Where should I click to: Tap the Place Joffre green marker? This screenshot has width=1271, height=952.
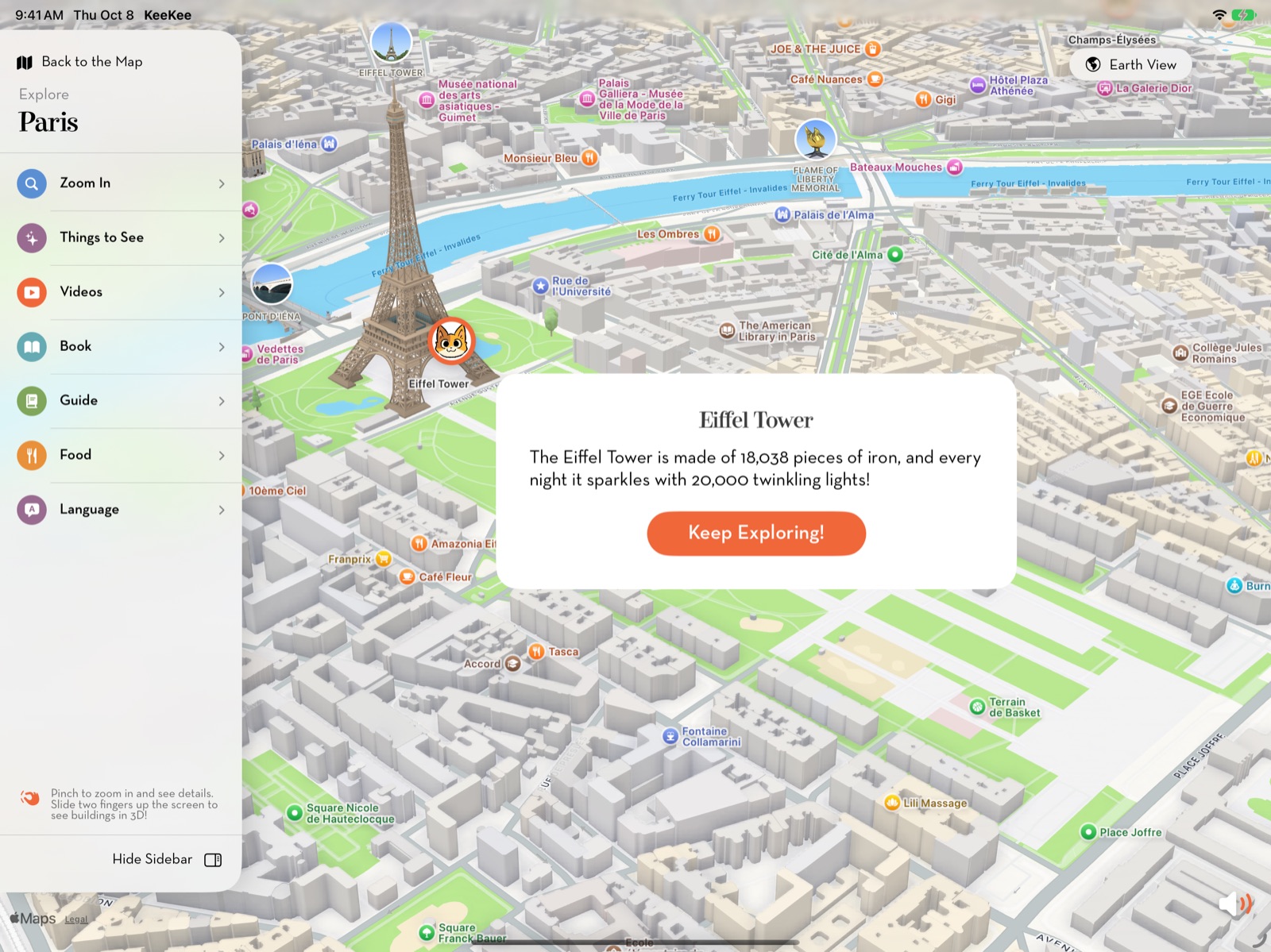[x=1088, y=832]
